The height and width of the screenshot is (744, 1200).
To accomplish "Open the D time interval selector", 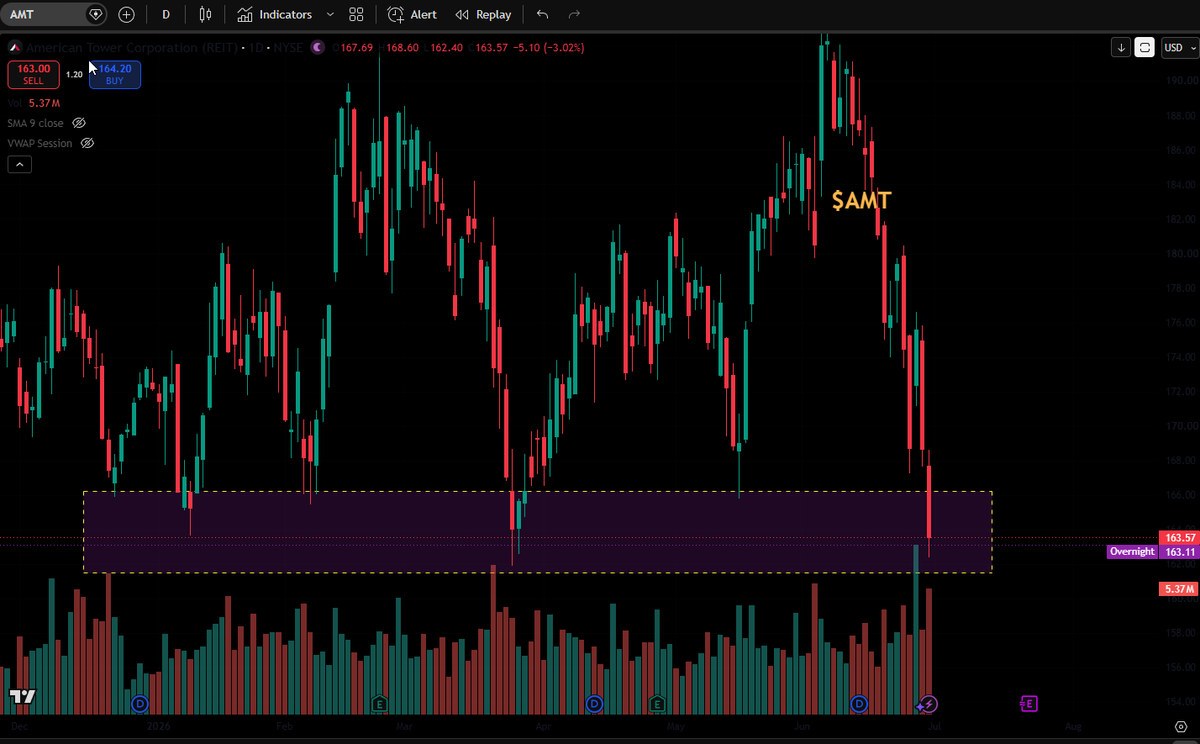I will point(166,15).
